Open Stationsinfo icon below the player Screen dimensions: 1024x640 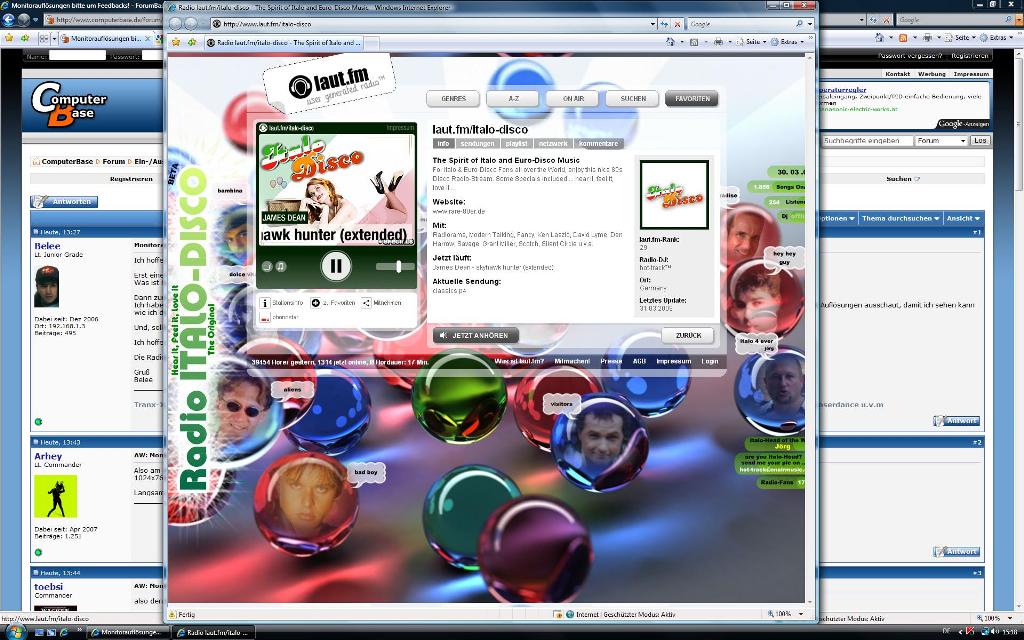(264, 303)
